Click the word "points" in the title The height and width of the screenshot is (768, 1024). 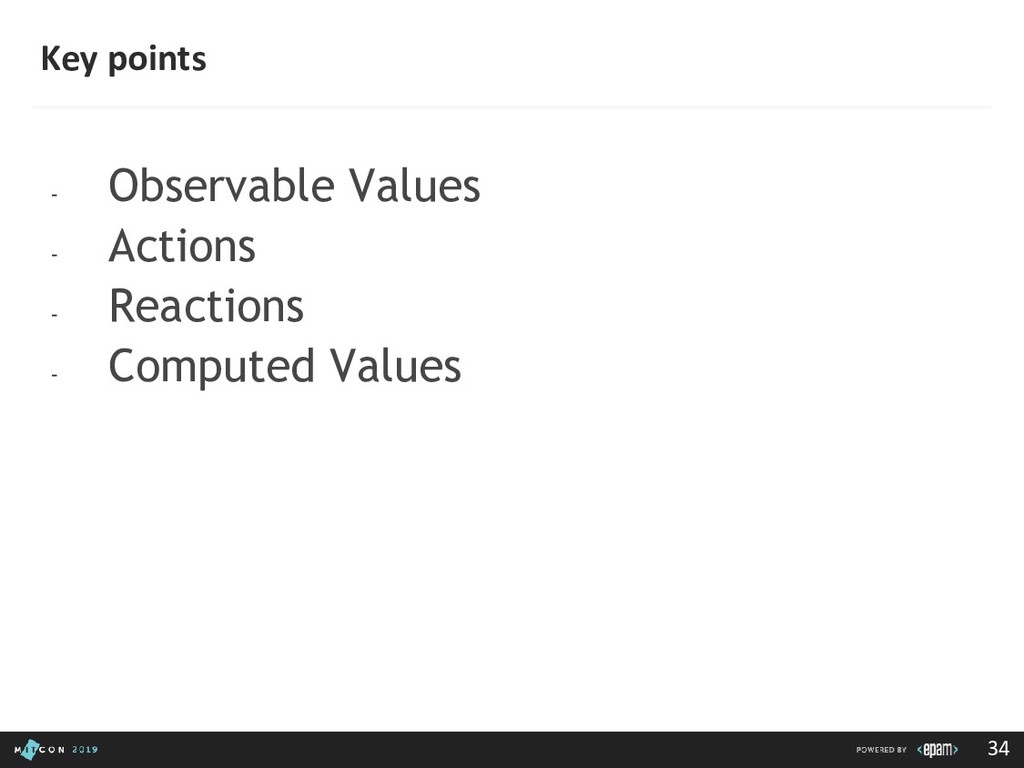click(x=156, y=60)
